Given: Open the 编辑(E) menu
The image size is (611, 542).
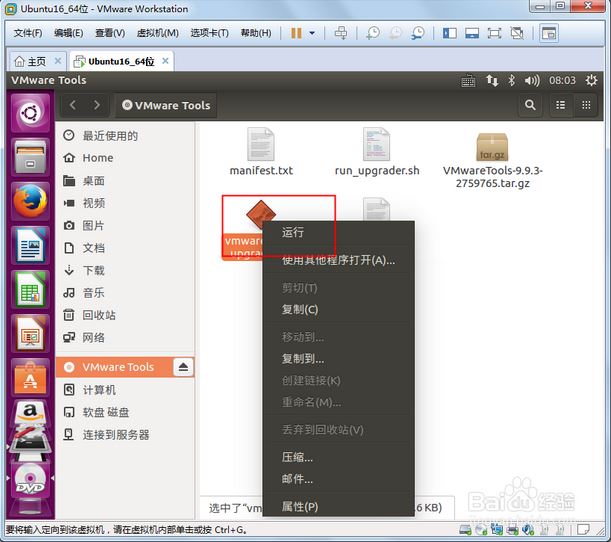Looking at the screenshot, I should [x=69, y=33].
